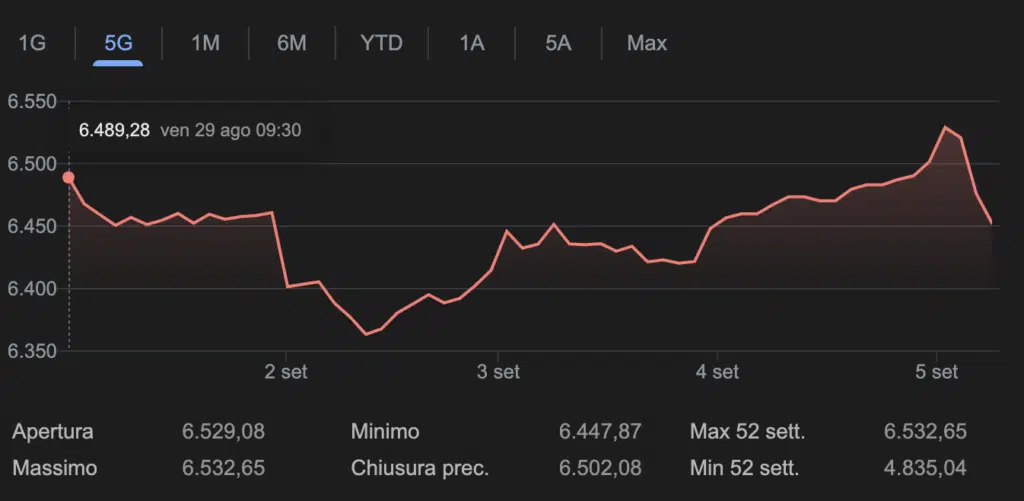Click the Min 52 sett. value 4.835,04

924,467
